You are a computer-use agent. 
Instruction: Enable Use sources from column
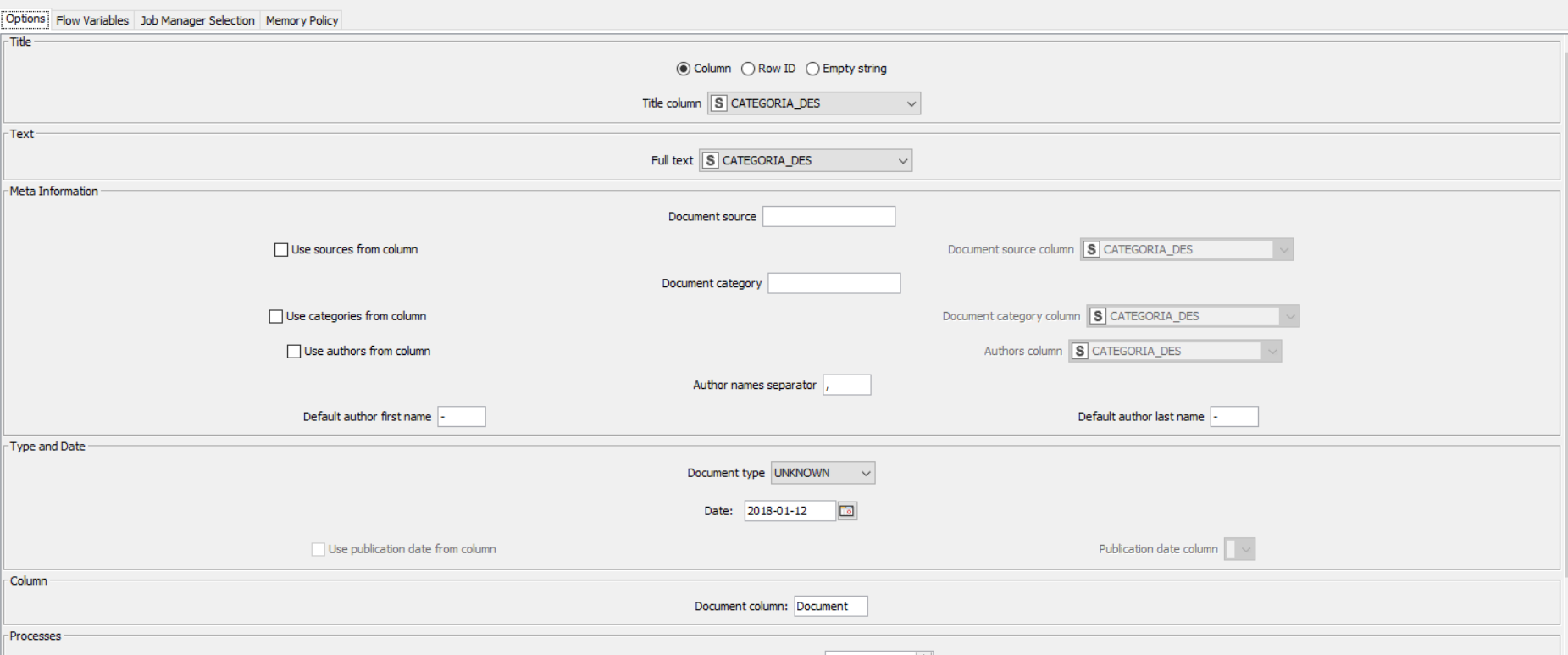click(x=281, y=250)
